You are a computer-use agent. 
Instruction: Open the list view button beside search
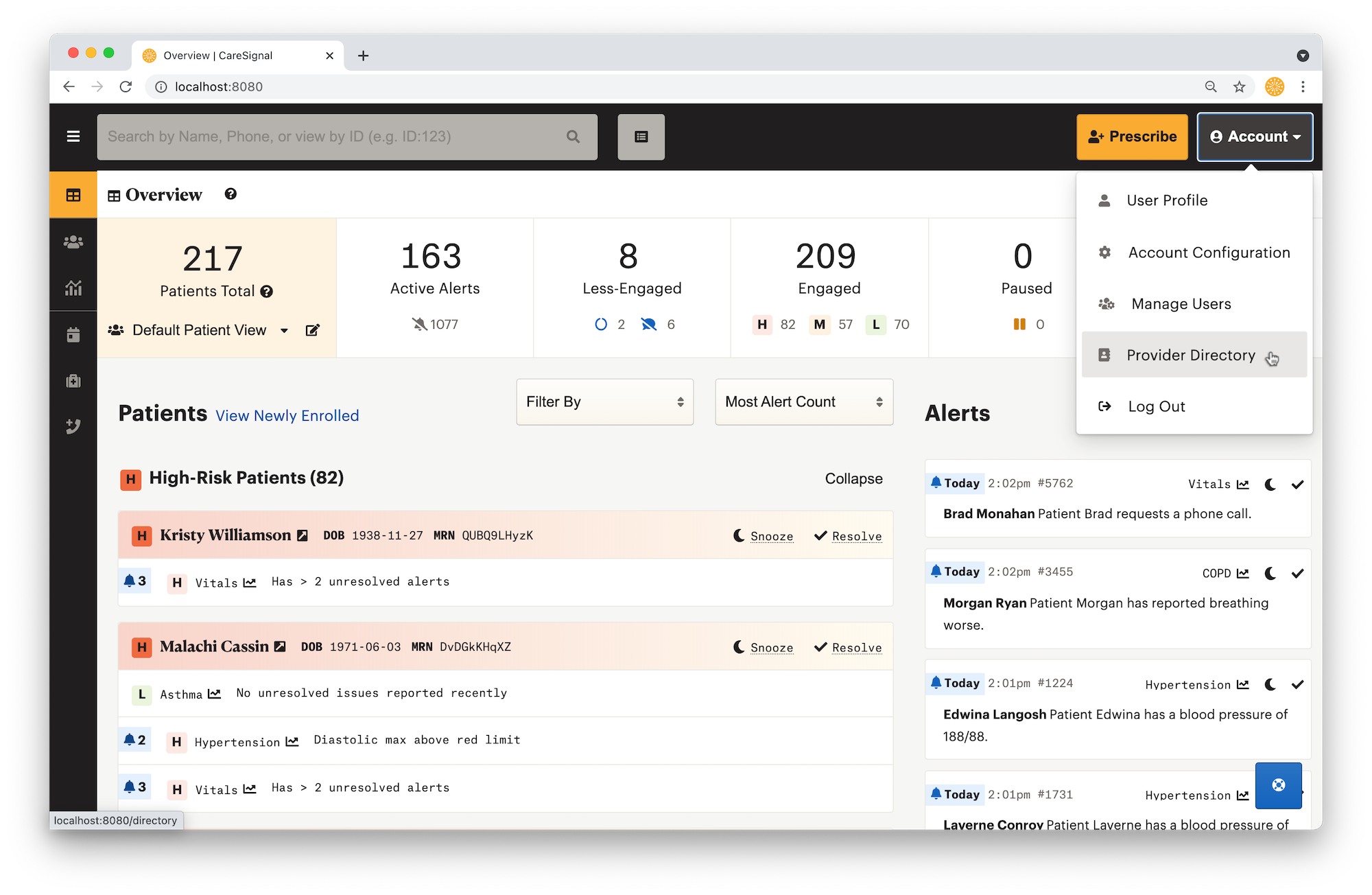click(641, 137)
